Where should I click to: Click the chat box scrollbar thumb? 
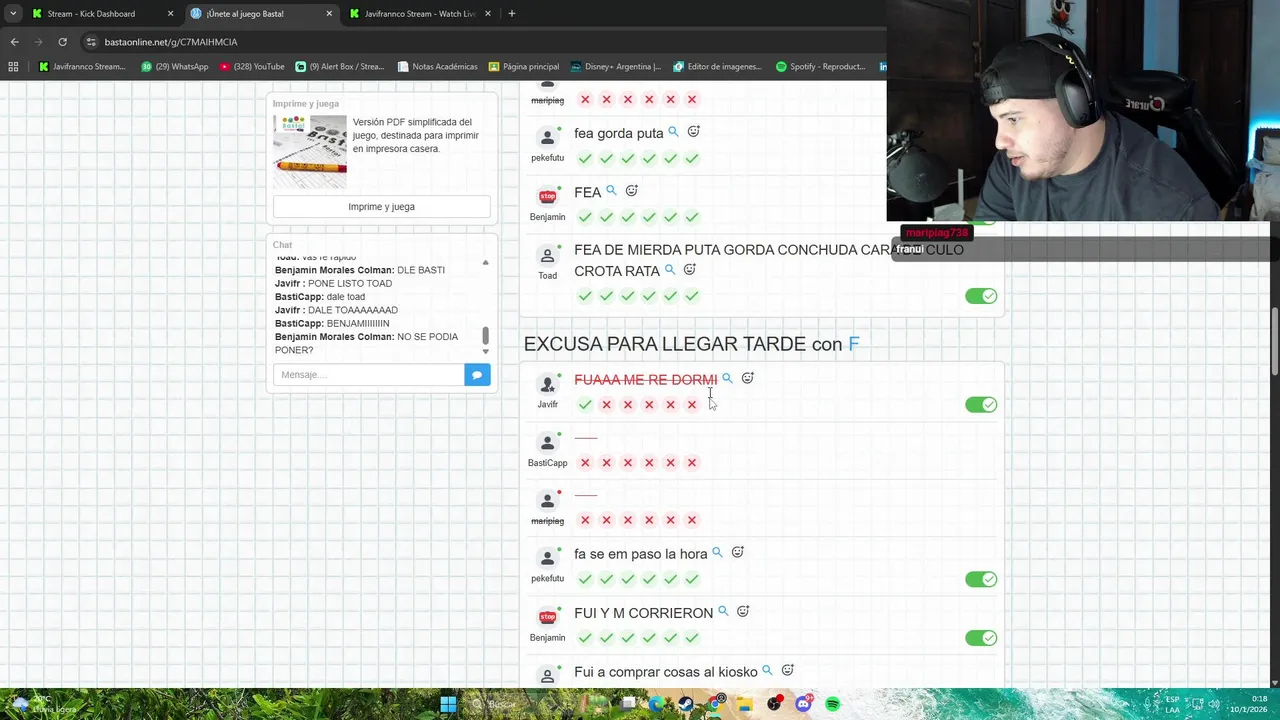(485, 336)
